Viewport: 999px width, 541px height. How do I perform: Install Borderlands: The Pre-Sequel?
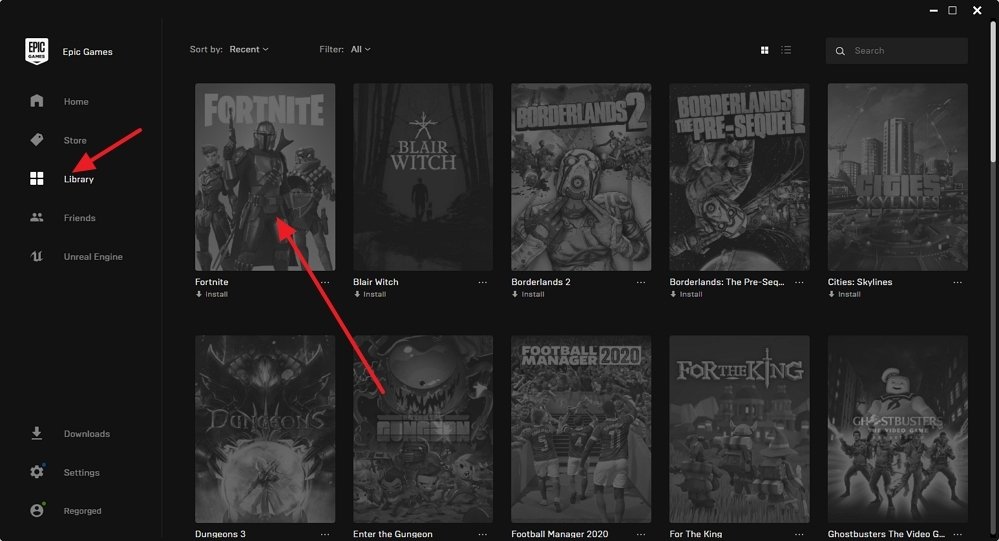click(x=686, y=294)
